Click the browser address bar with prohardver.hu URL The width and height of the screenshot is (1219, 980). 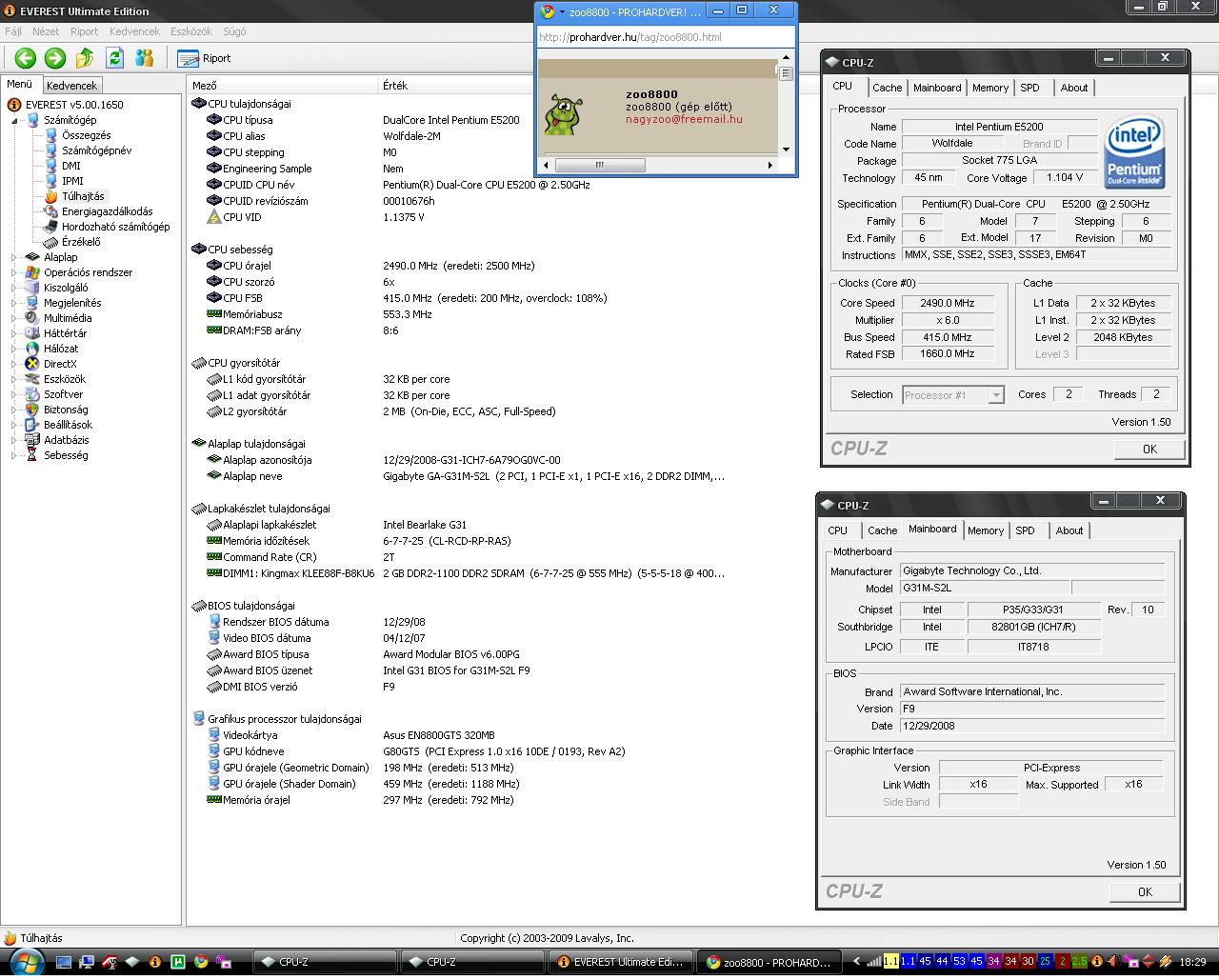666,37
